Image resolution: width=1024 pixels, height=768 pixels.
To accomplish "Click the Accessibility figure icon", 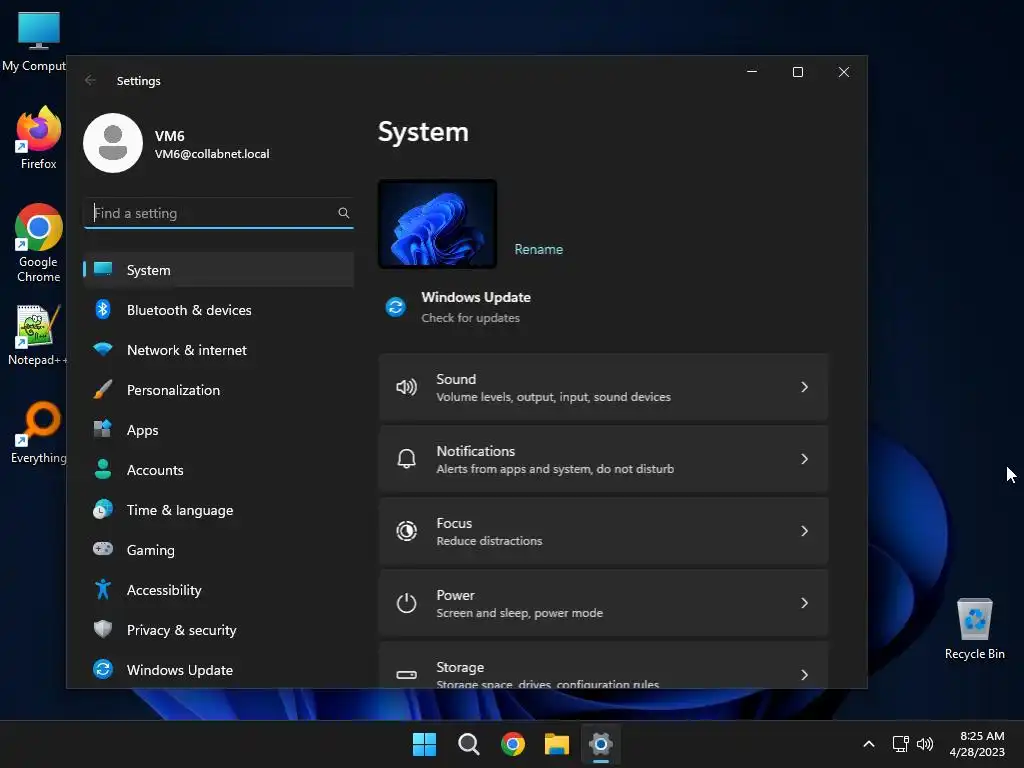I will point(103,589).
